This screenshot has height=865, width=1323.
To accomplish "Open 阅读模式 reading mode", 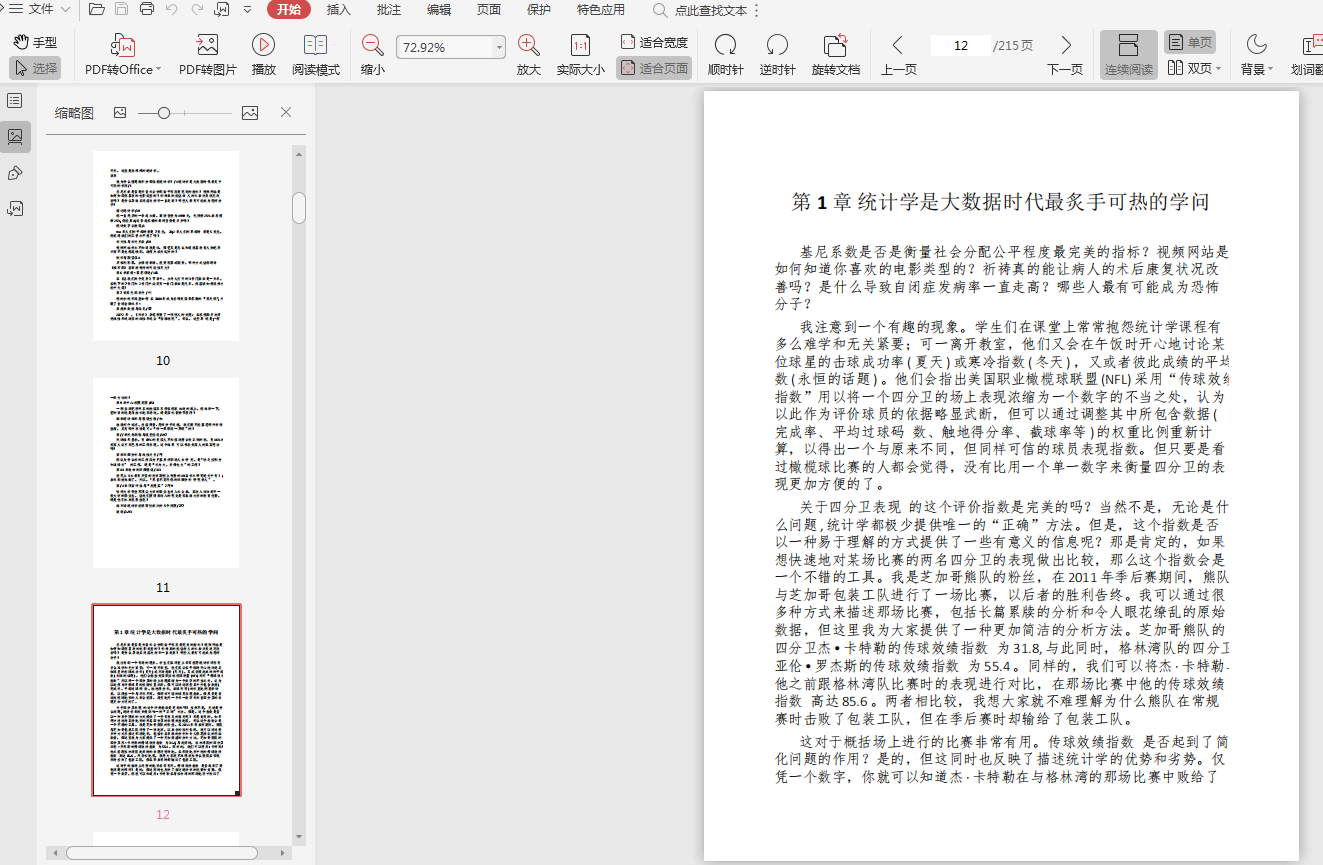I will [315, 45].
